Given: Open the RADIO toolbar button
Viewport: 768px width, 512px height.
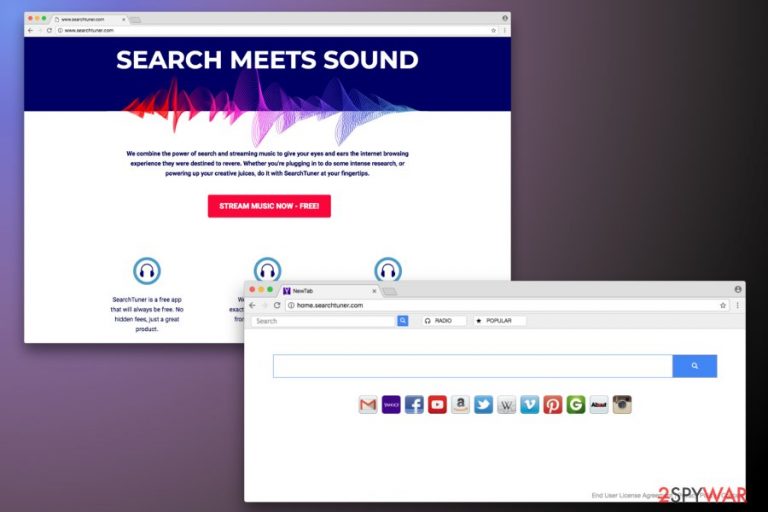Looking at the screenshot, I should (x=444, y=320).
